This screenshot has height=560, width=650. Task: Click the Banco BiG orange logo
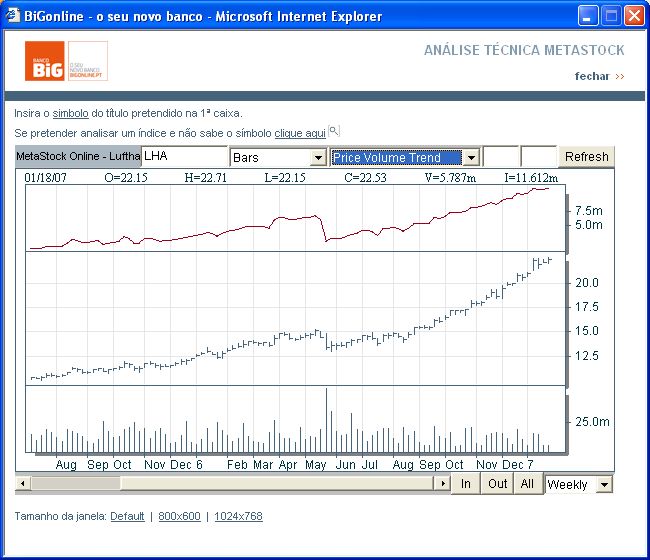pos(45,61)
